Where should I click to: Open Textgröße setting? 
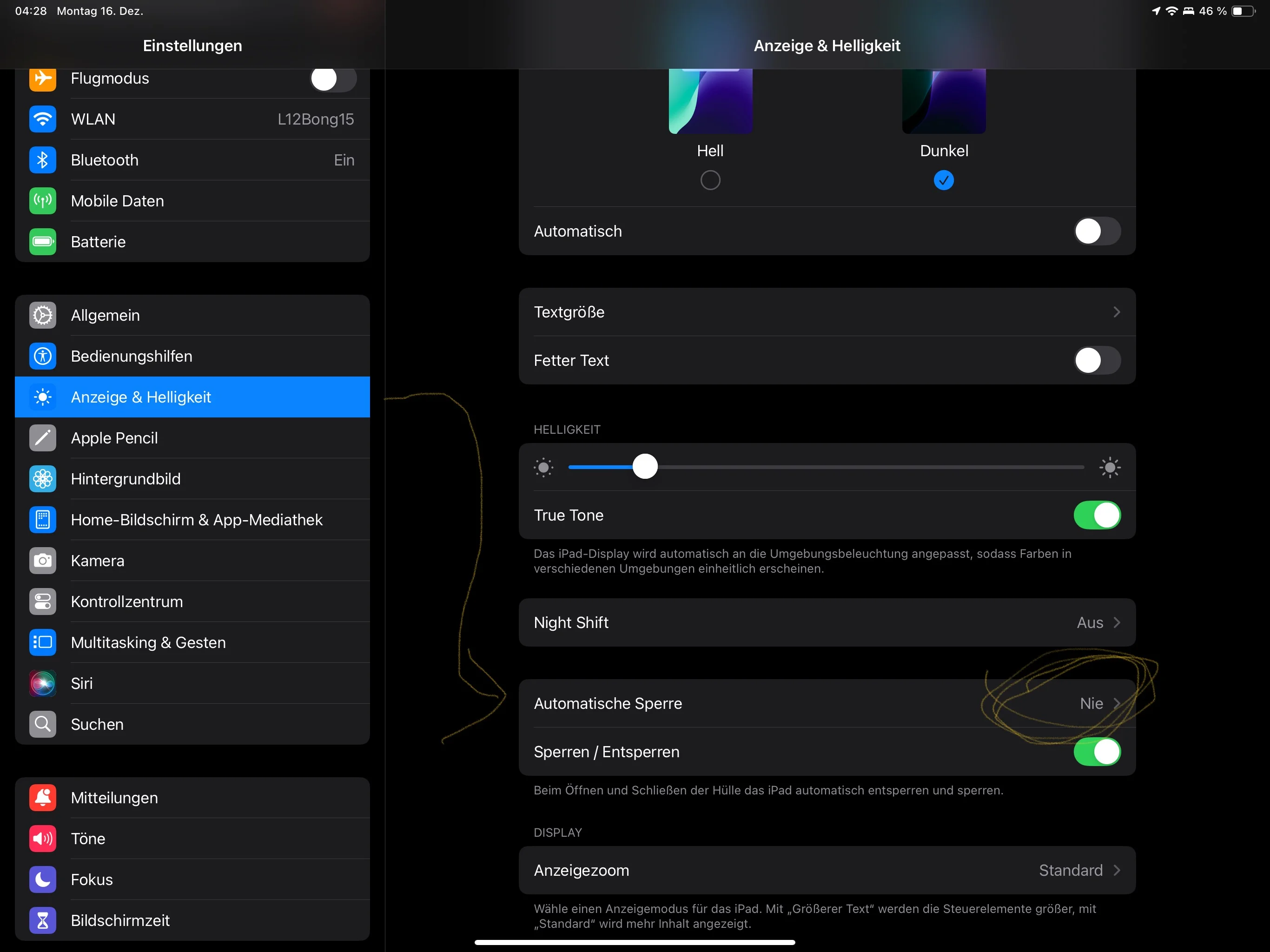[827, 312]
